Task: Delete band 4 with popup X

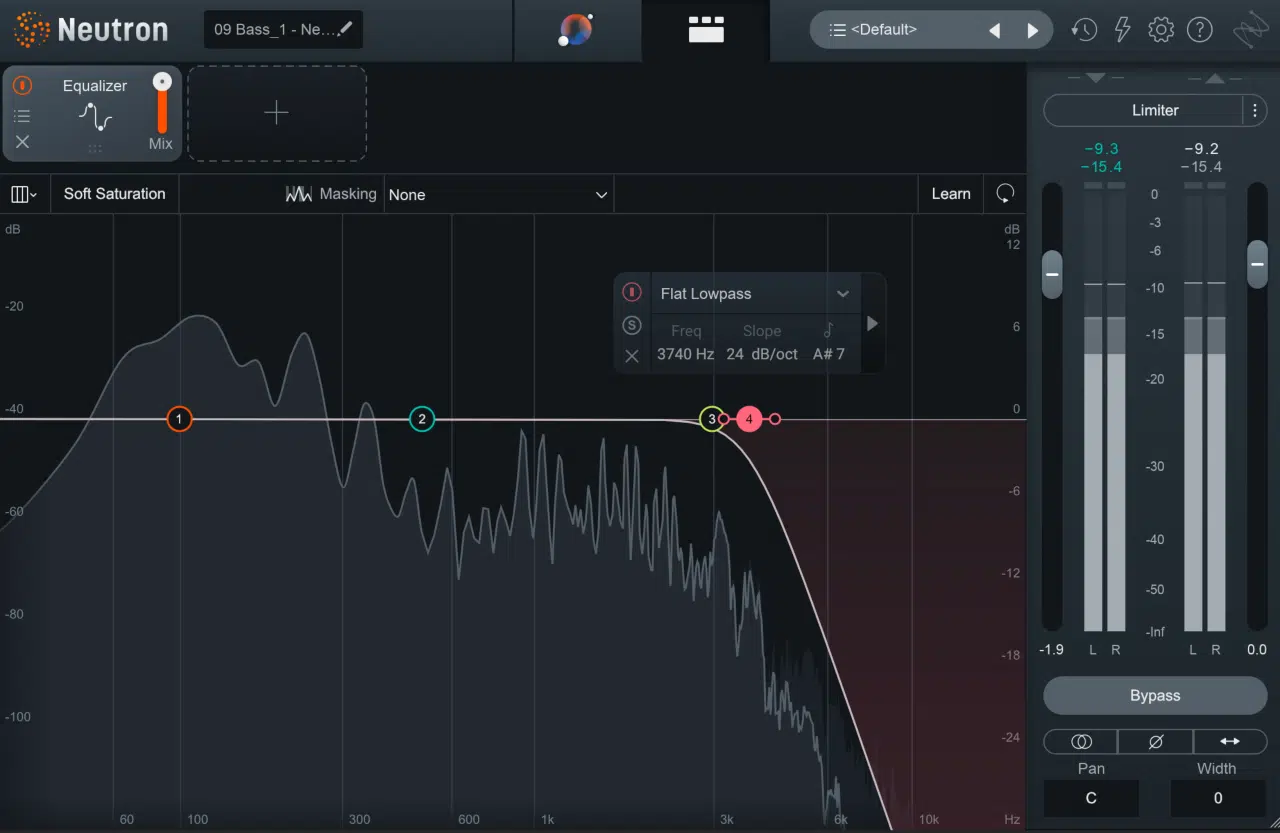Action: 632,356
